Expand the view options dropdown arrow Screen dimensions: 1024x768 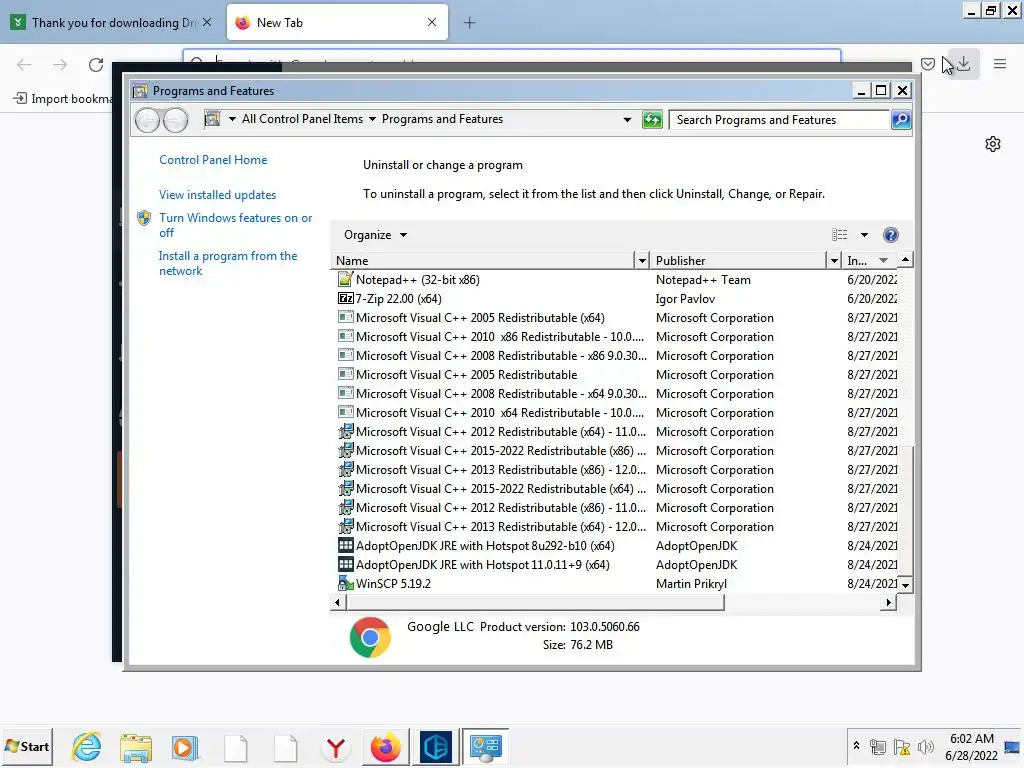coord(864,235)
